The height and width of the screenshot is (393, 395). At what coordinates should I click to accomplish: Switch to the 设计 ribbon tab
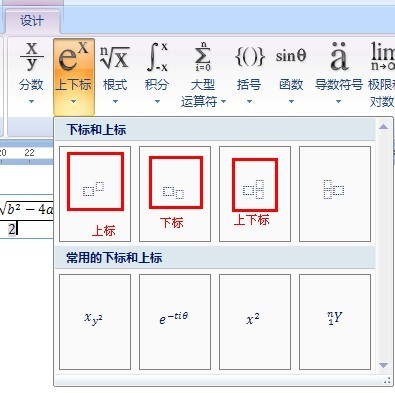point(32,21)
